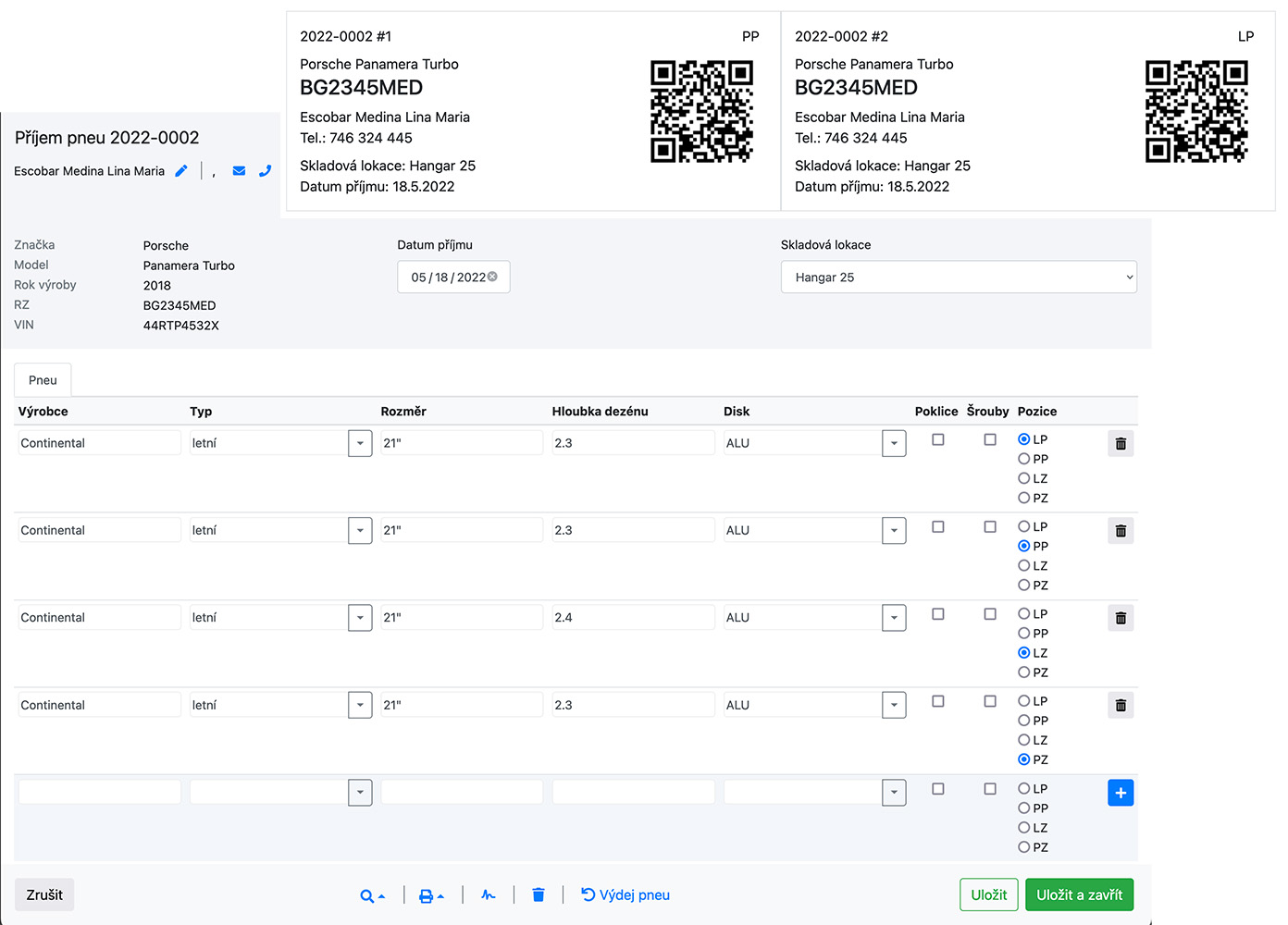Add a new tire row with plus button
1288x925 pixels.
pos(1121,793)
